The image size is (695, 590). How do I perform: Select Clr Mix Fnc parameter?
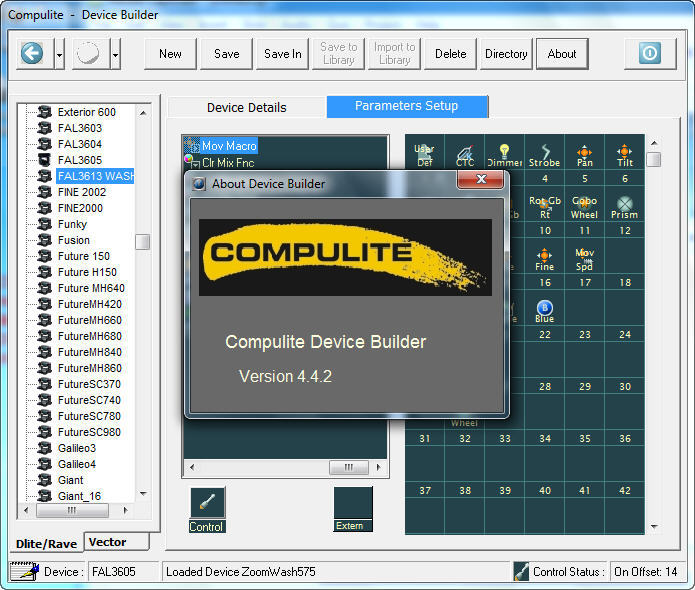(x=228, y=163)
